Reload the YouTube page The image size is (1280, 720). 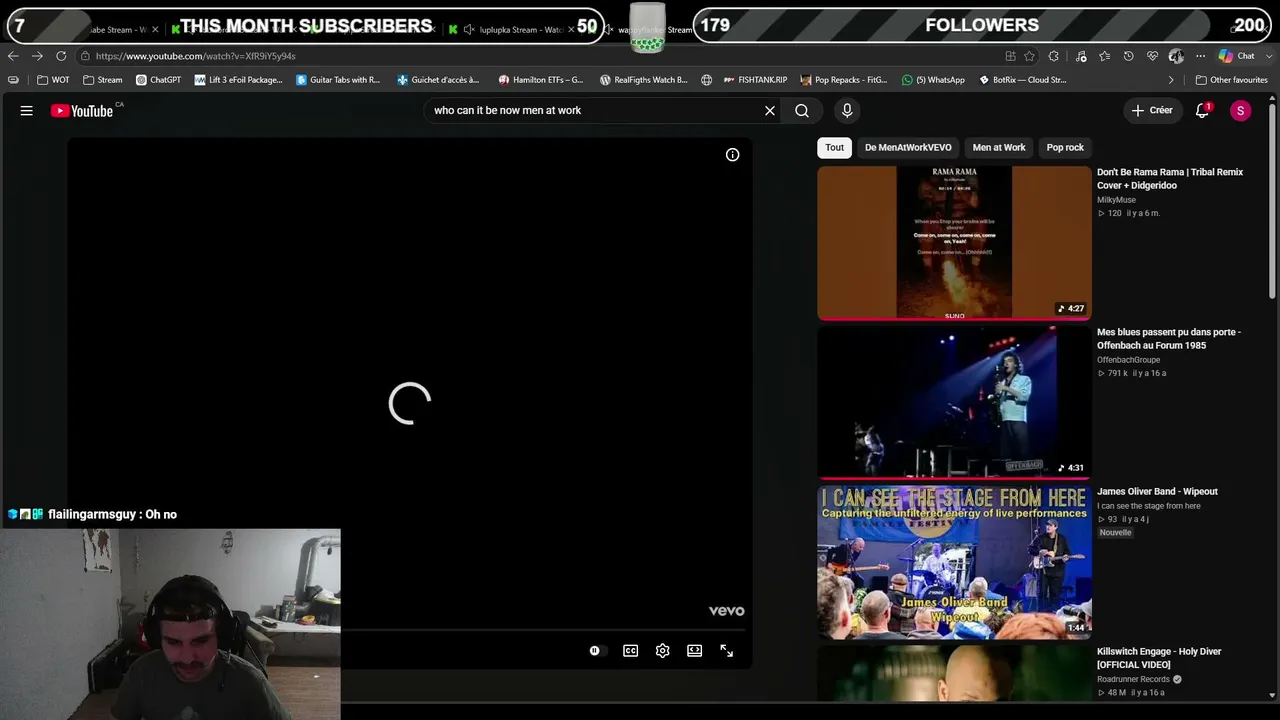click(x=61, y=56)
